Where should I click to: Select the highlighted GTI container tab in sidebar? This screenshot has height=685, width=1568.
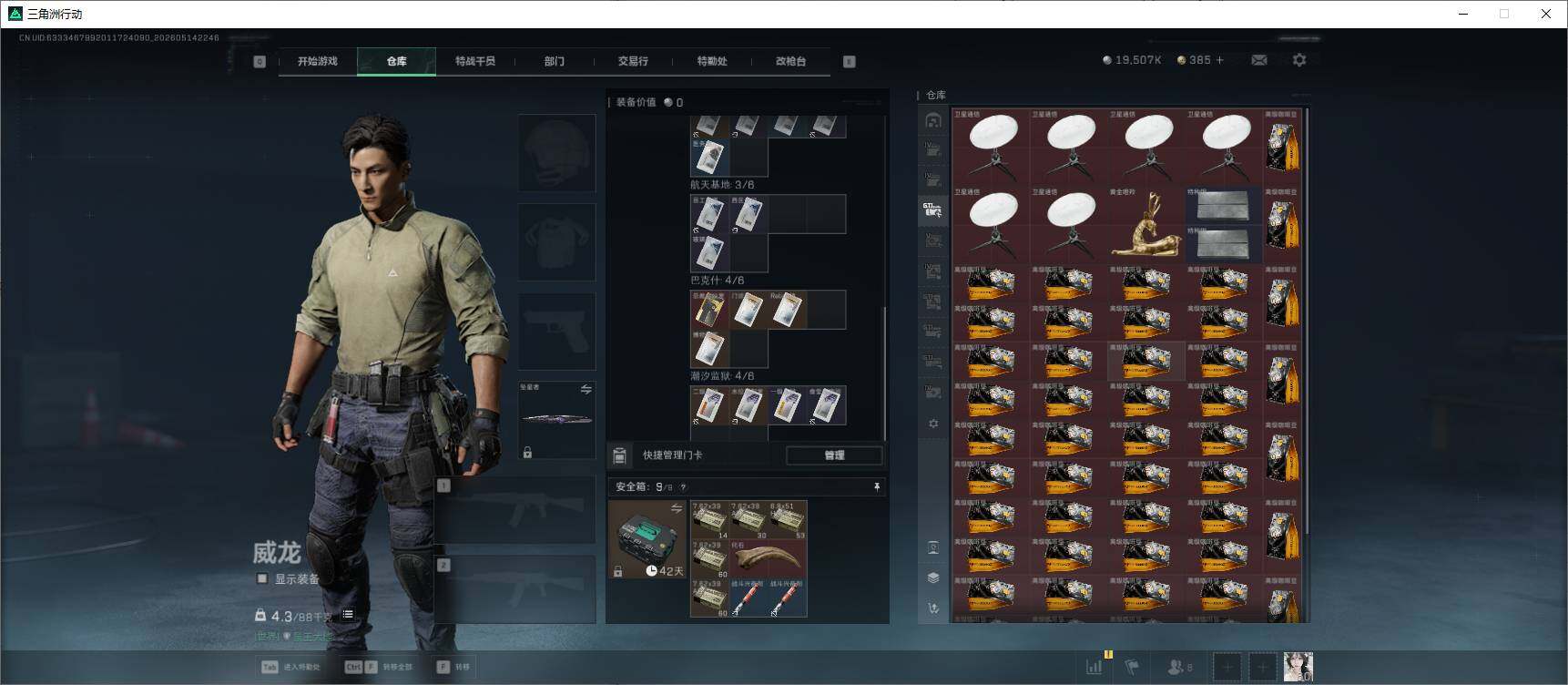pyautogui.click(x=932, y=210)
